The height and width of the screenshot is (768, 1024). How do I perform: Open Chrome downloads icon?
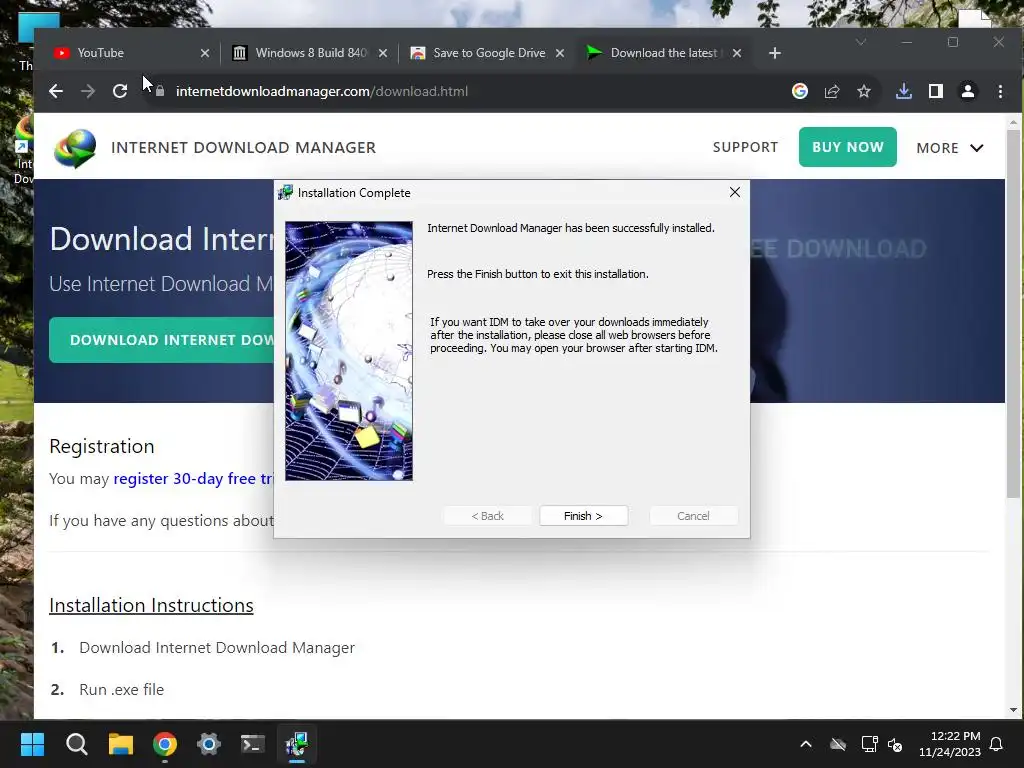click(x=904, y=91)
